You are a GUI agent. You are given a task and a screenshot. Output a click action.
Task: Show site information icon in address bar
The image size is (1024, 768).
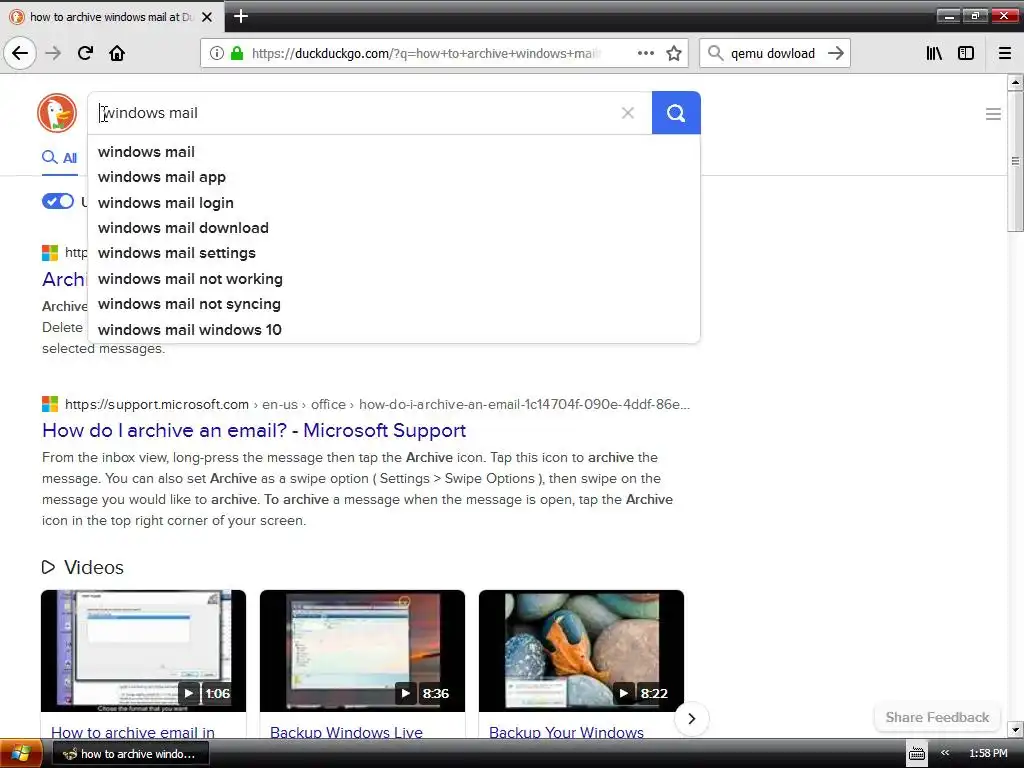pyautogui.click(x=216, y=54)
